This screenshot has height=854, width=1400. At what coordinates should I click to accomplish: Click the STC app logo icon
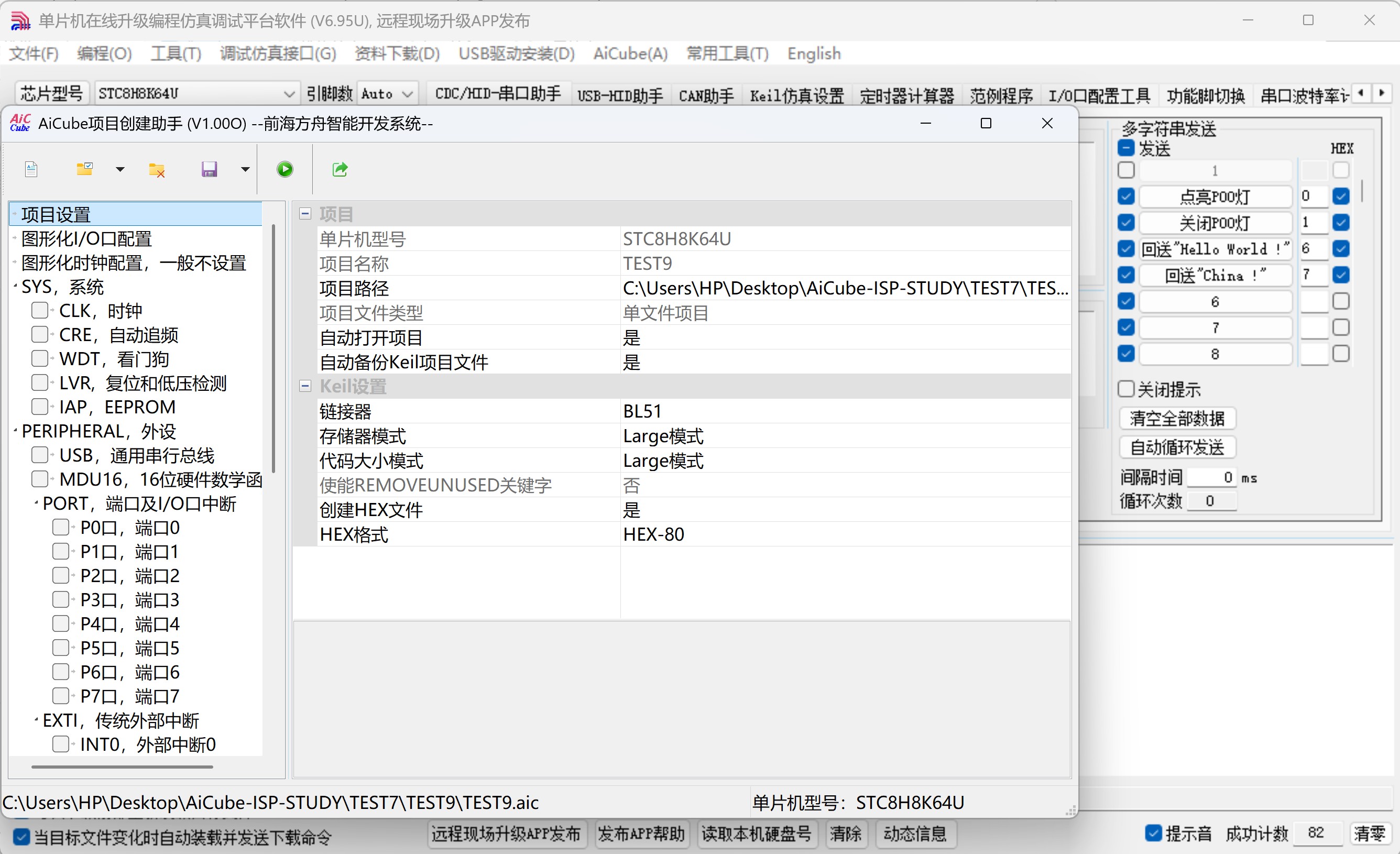point(20,20)
